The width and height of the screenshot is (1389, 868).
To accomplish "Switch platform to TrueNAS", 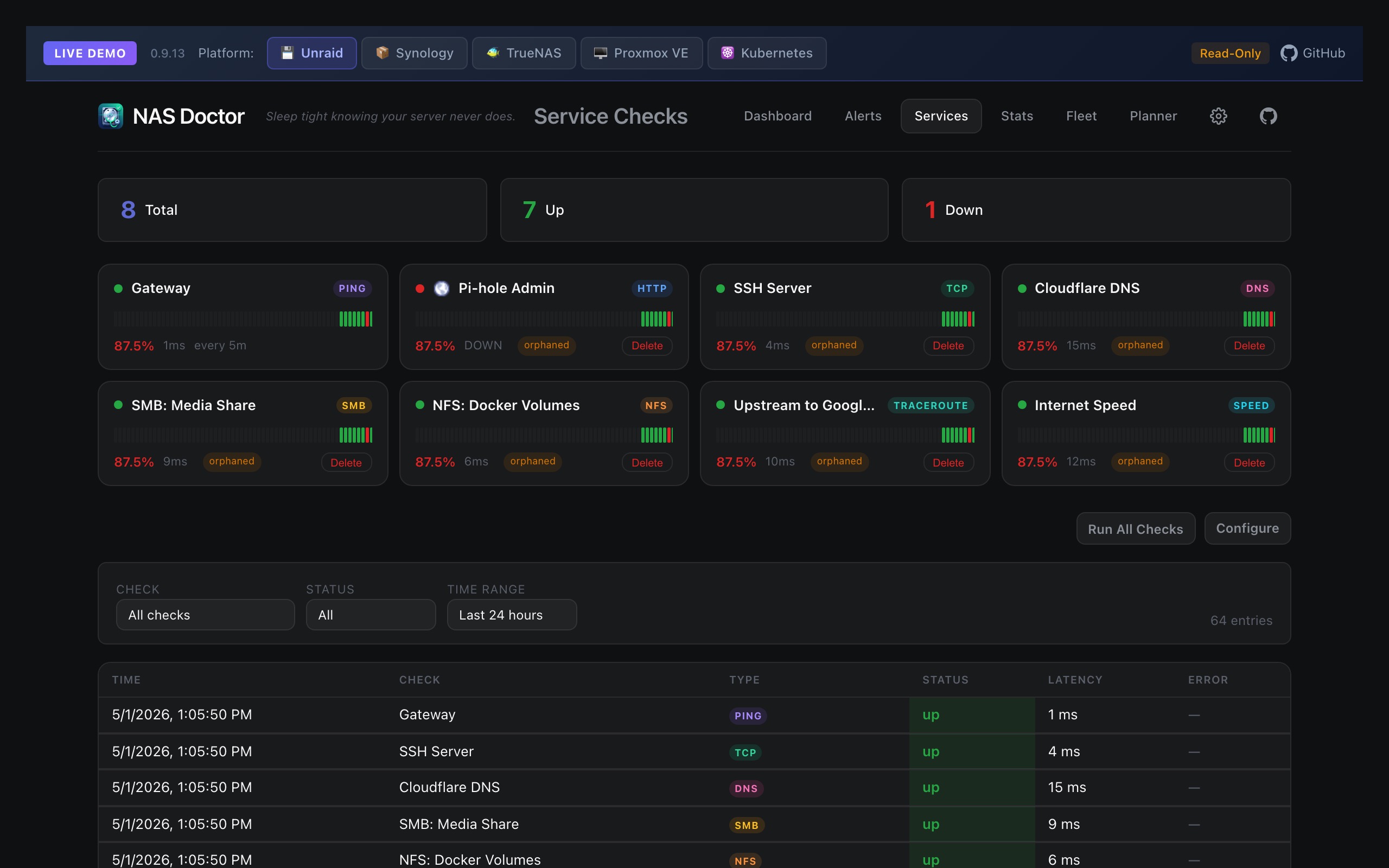I will [x=524, y=53].
